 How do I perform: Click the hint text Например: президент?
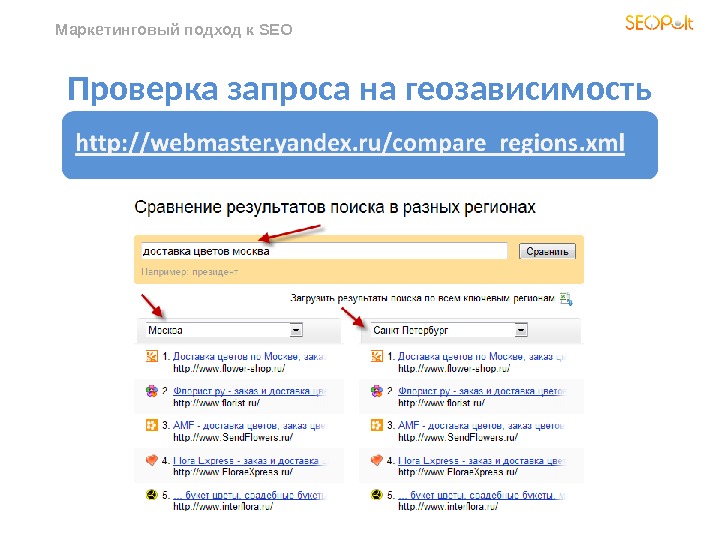point(189,272)
